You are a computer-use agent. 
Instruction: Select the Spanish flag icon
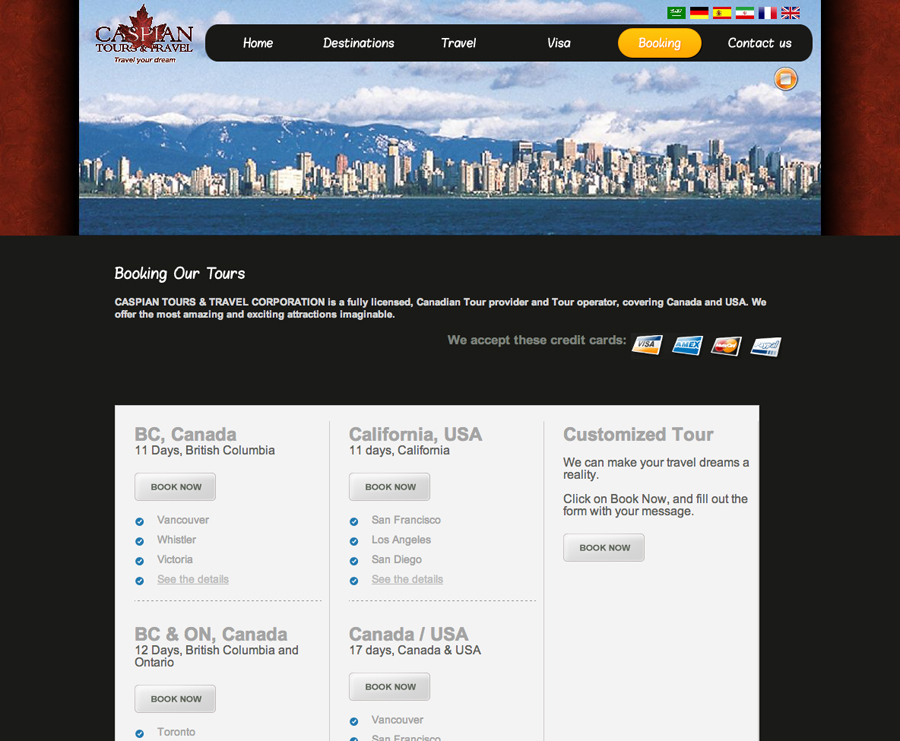pyautogui.click(x=722, y=13)
